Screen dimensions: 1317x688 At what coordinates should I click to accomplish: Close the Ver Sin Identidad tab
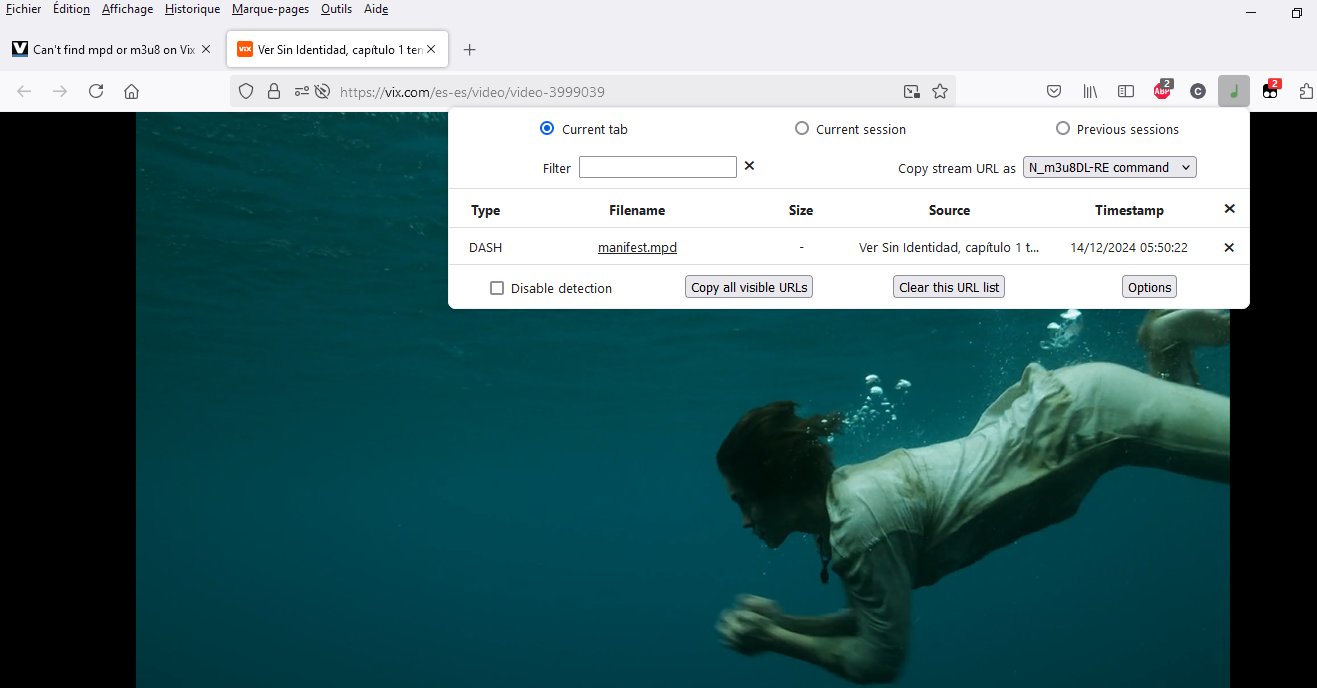click(431, 49)
